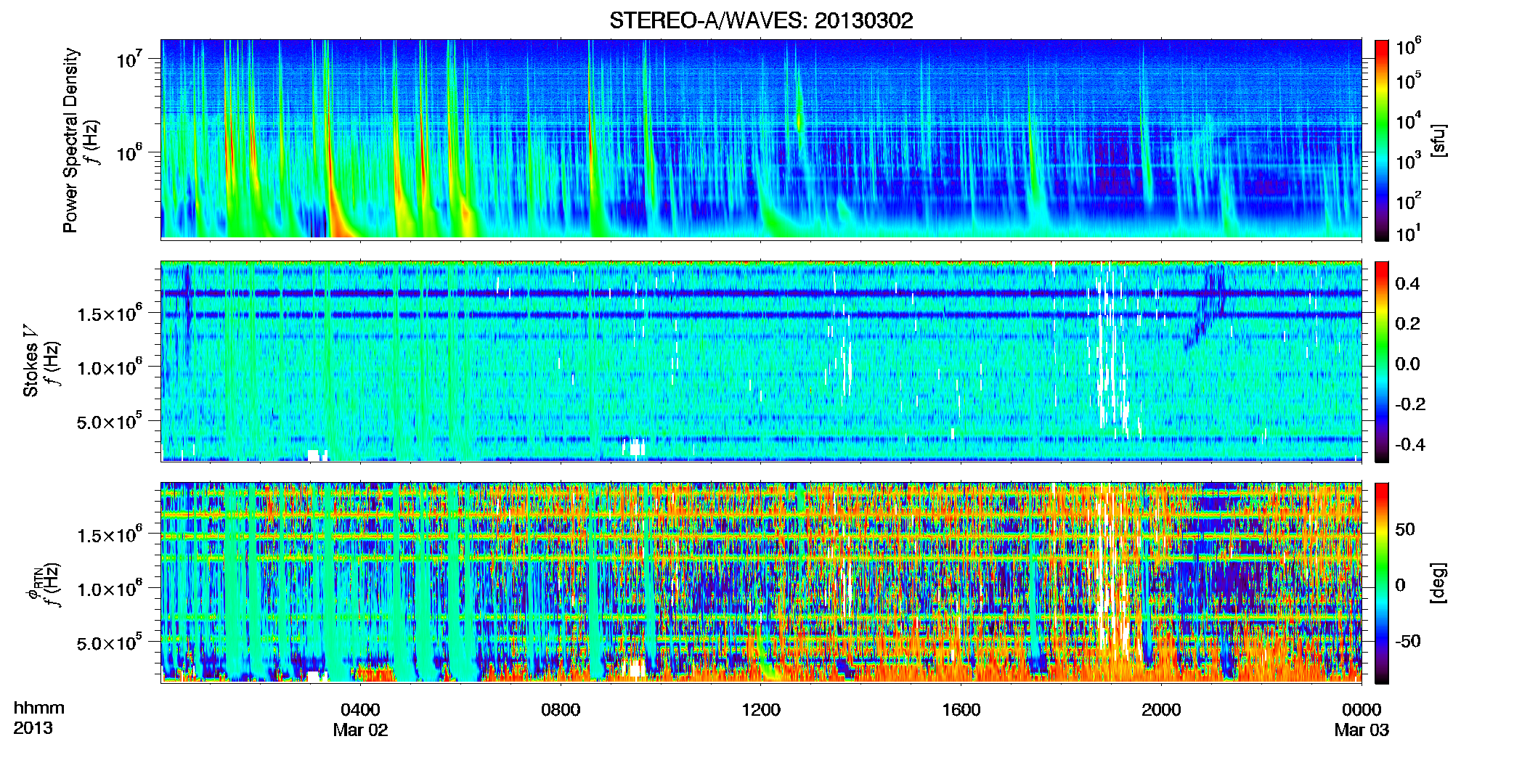Click the dark blue band along the 1.5×10^6 tick in the Stokes V panel
The image size is (1522, 784).
tap(761, 315)
